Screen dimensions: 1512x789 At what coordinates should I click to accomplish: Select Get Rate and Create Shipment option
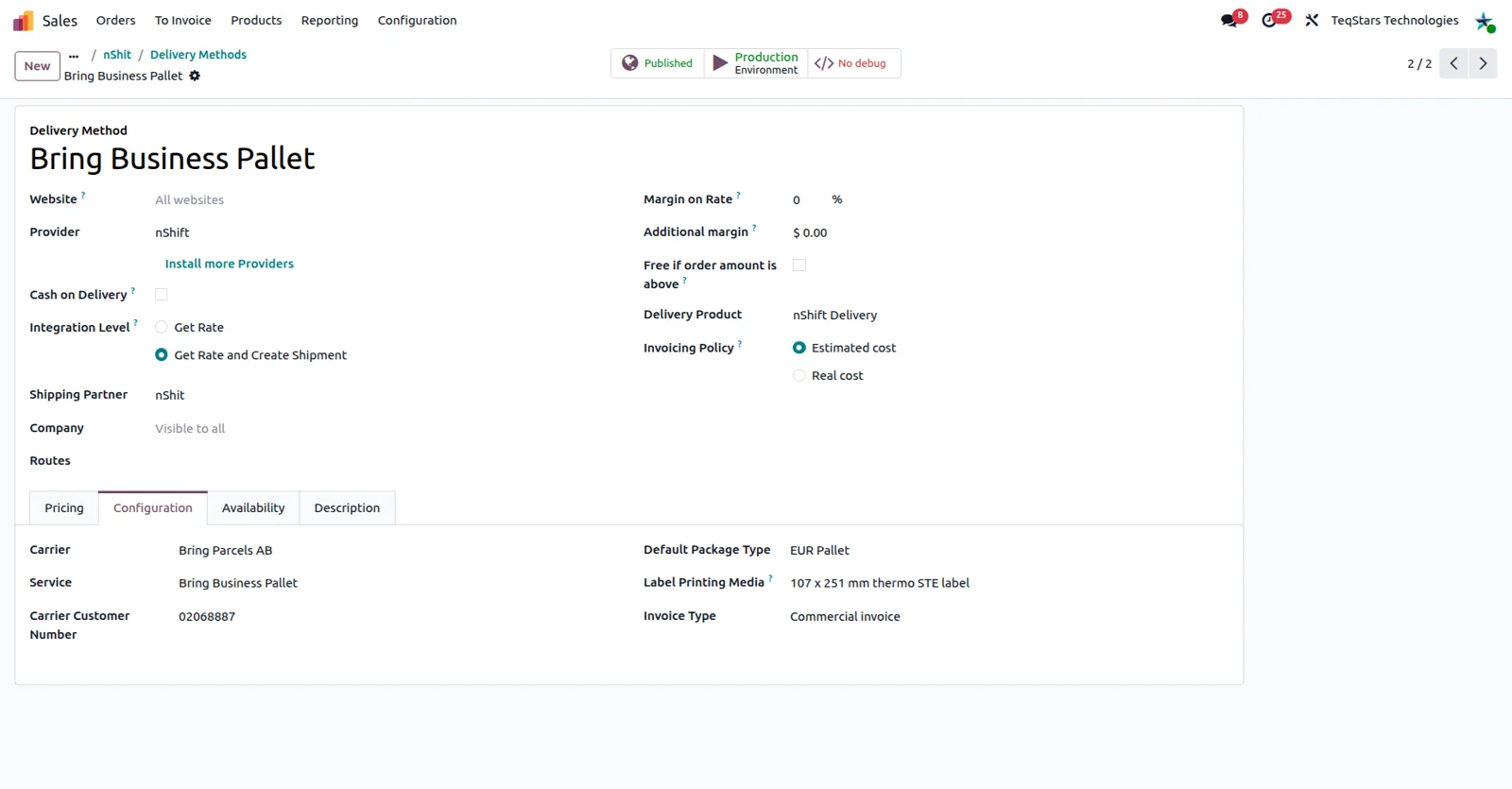click(162, 355)
